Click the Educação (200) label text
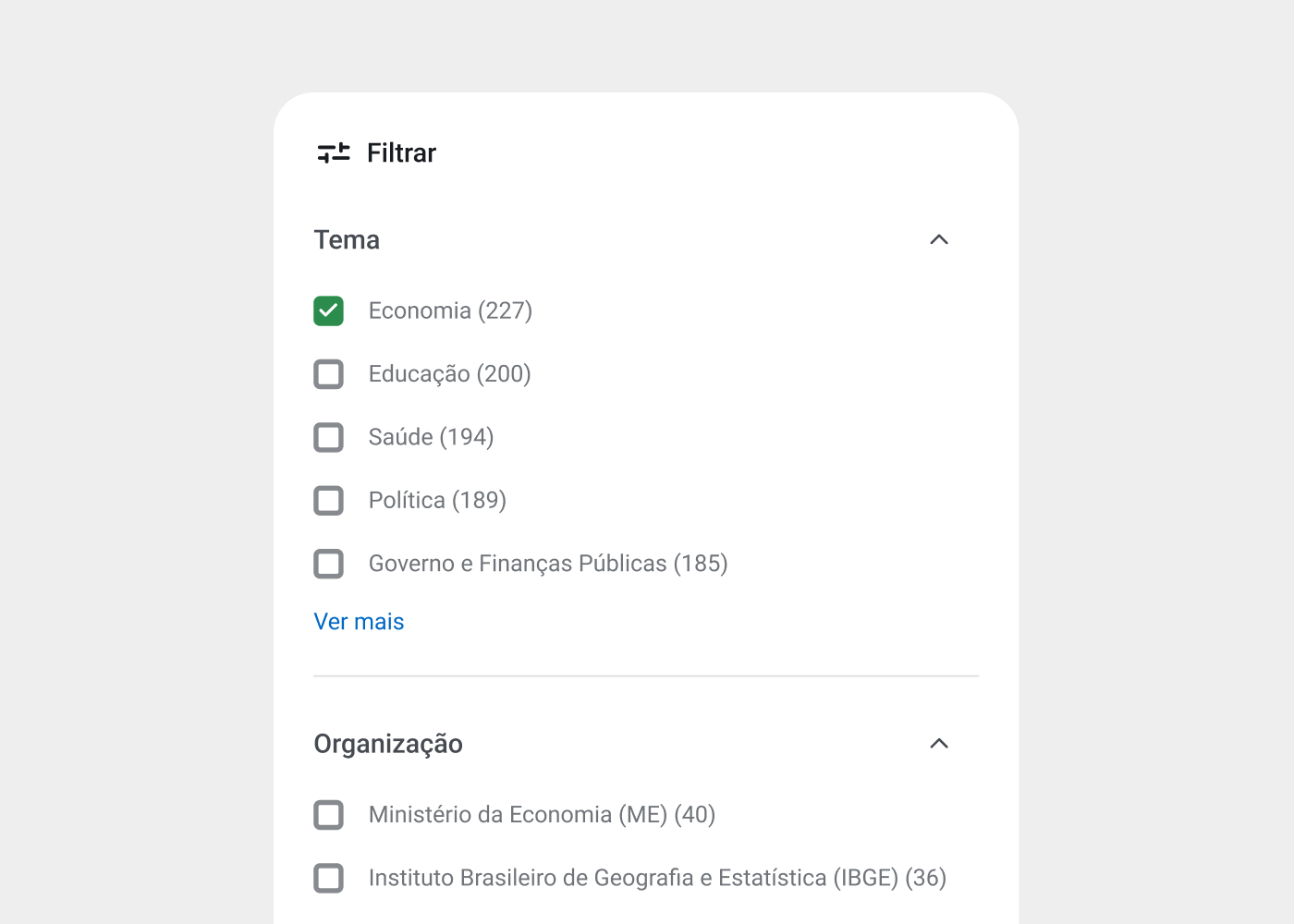The height and width of the screenshot is (924, 1294). (449, 374)
